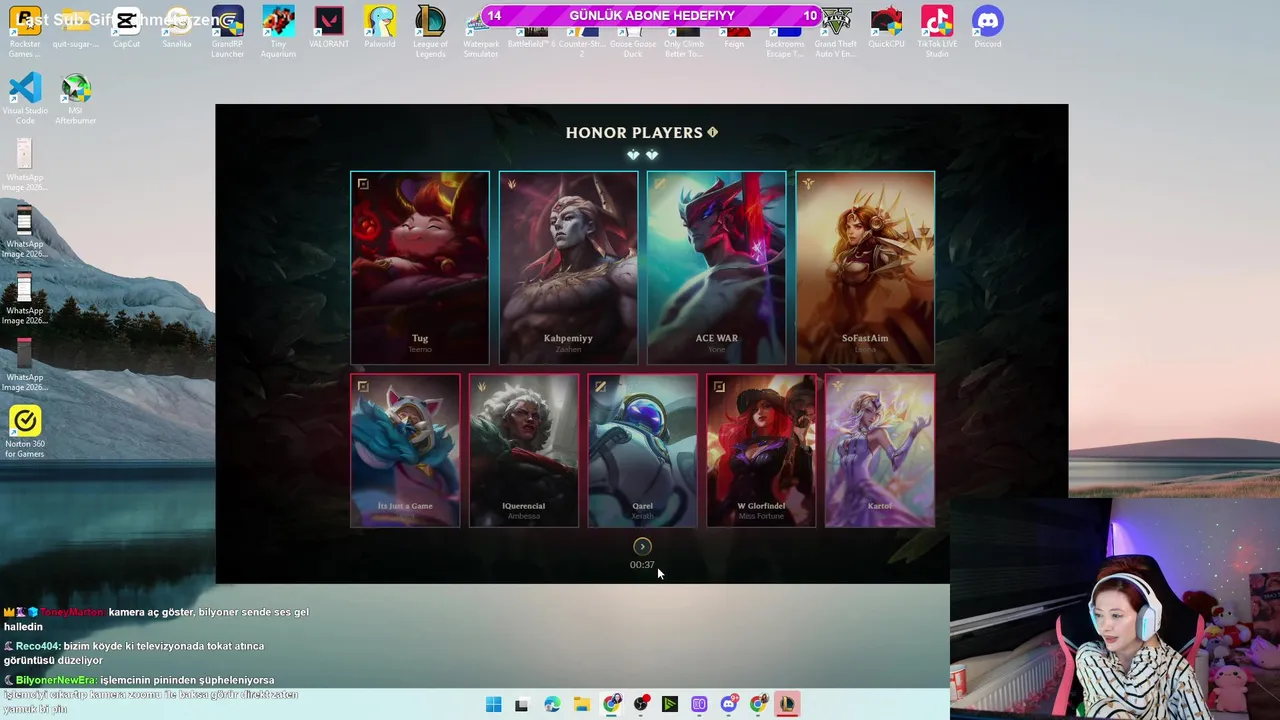
Task: Select the Feign desktop shortcut label
Action: pos(734,44)
